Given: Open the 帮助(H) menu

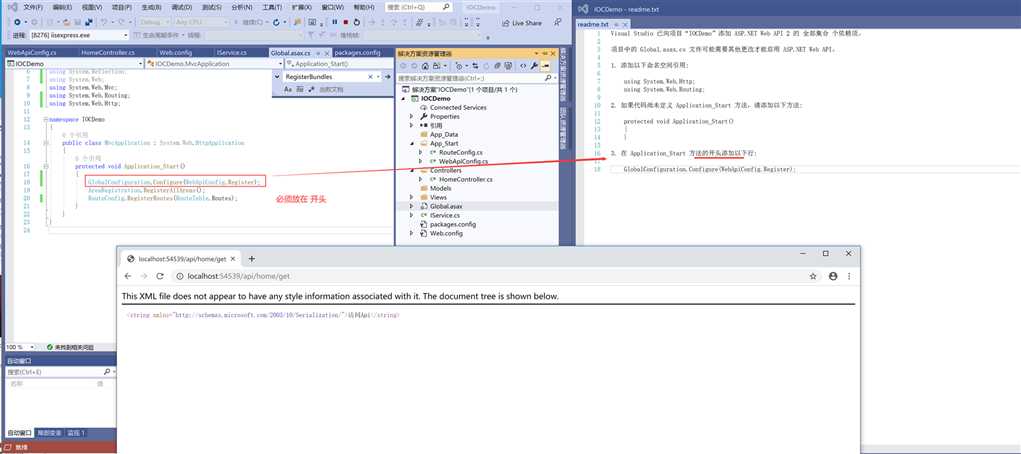Looking at the screenshot, I should click(363, 7).
